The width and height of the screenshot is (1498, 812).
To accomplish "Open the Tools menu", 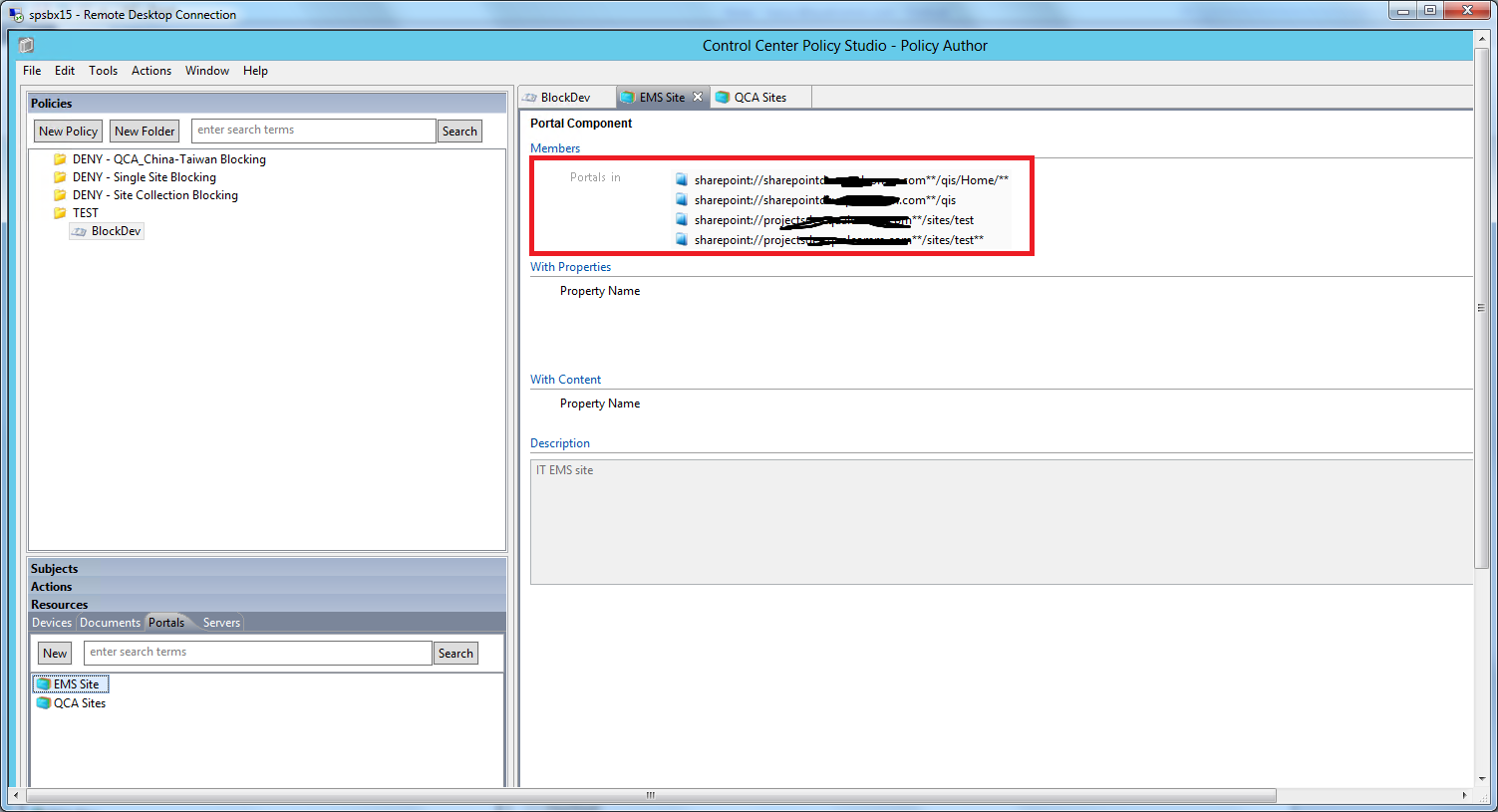I will 103,70.
